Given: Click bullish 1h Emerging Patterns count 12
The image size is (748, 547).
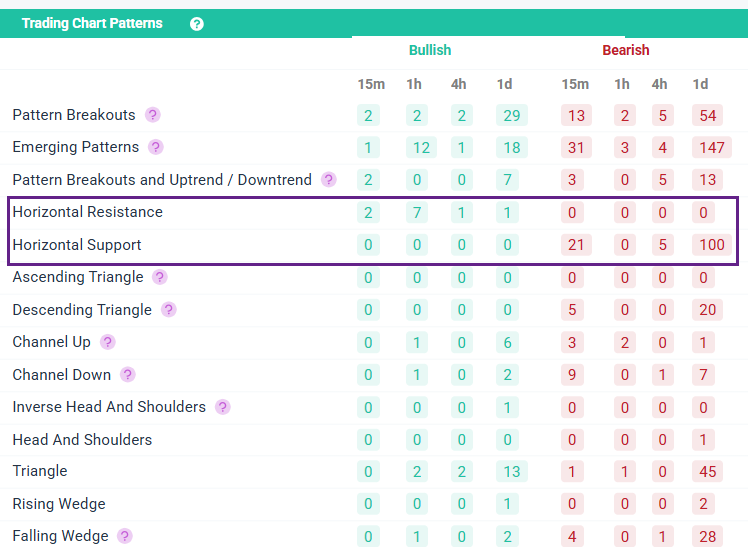Looking at the screenshot, I should pyautogui.click(x=422, y=148).
